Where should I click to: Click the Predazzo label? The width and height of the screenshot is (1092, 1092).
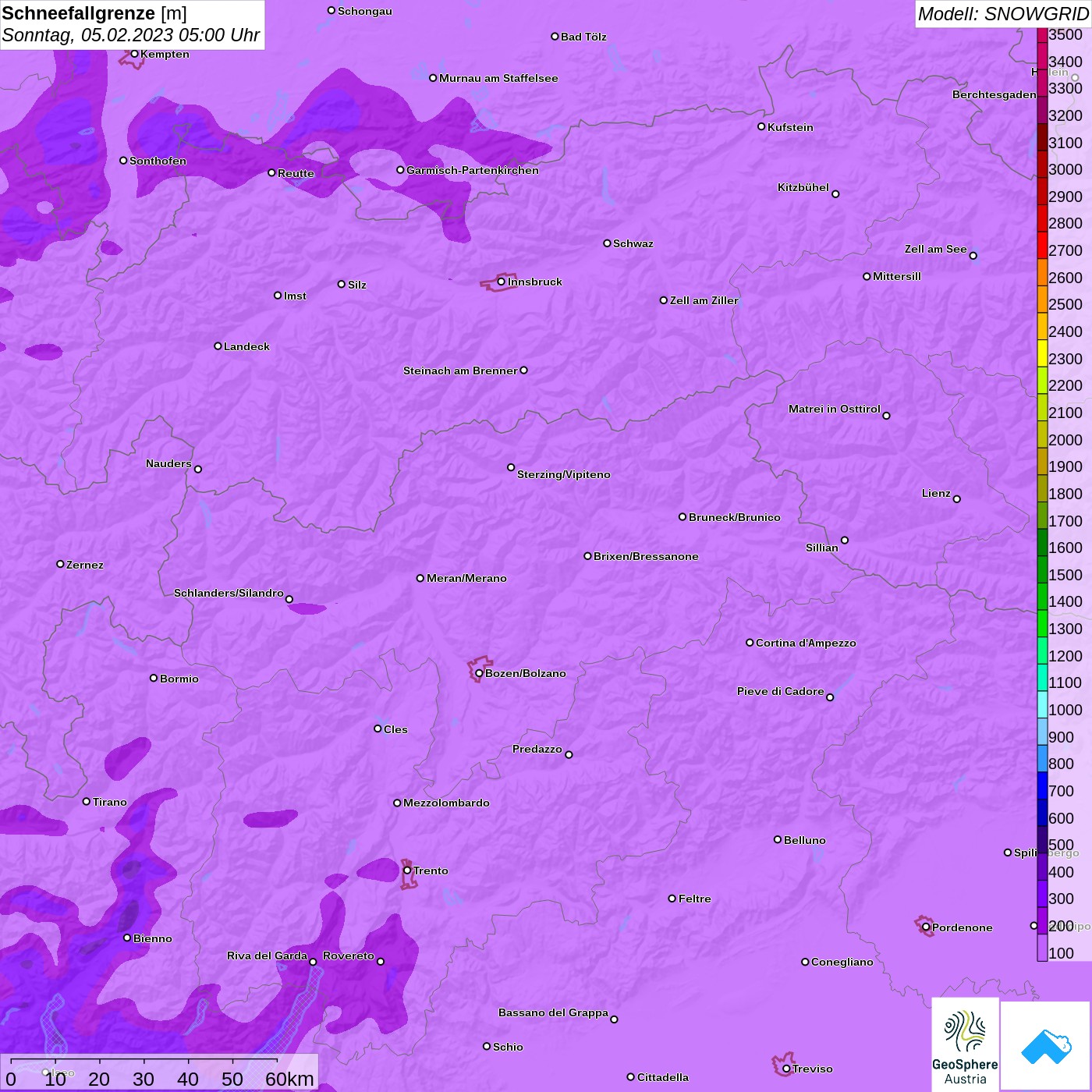tap(537, 749)
